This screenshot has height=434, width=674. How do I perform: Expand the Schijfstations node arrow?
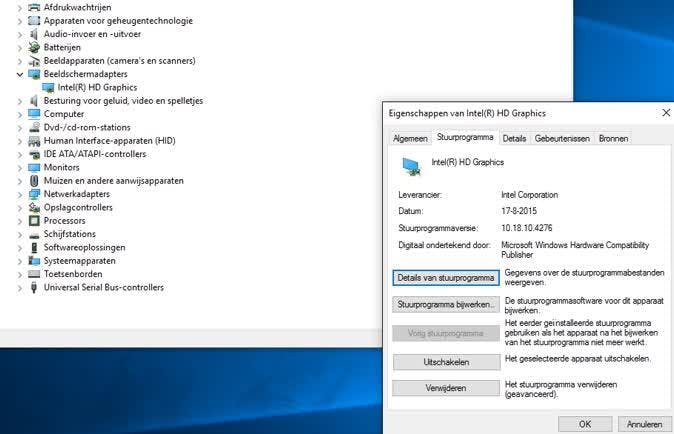click(x=20, y=234)
